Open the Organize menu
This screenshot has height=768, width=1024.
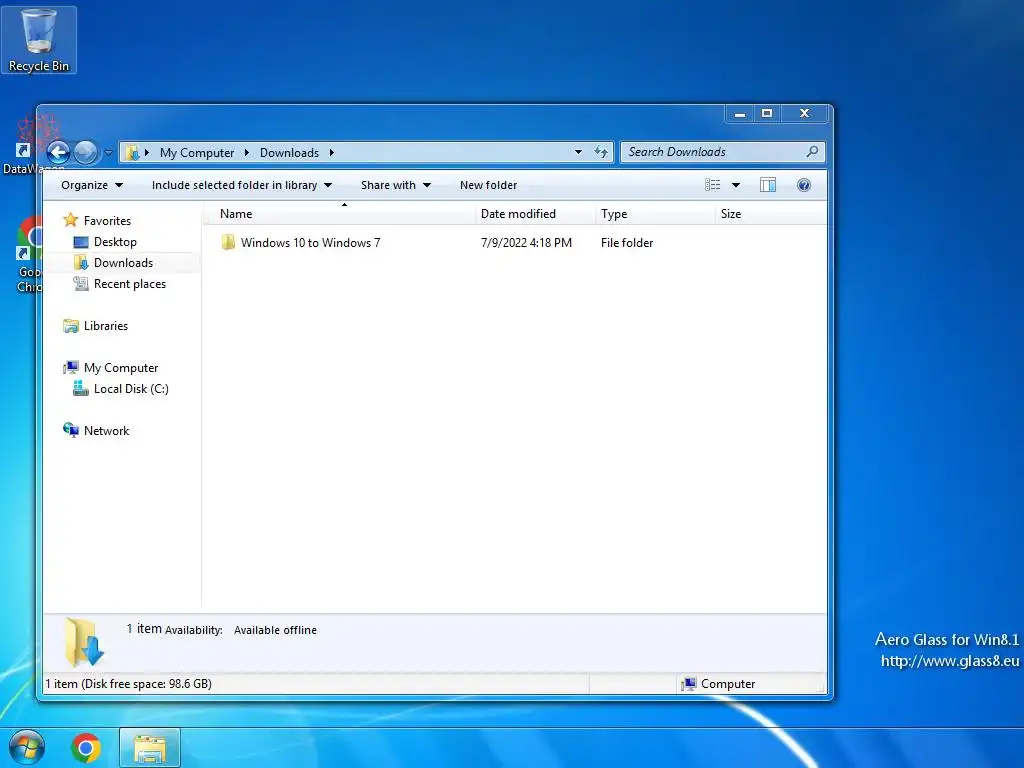91,185
